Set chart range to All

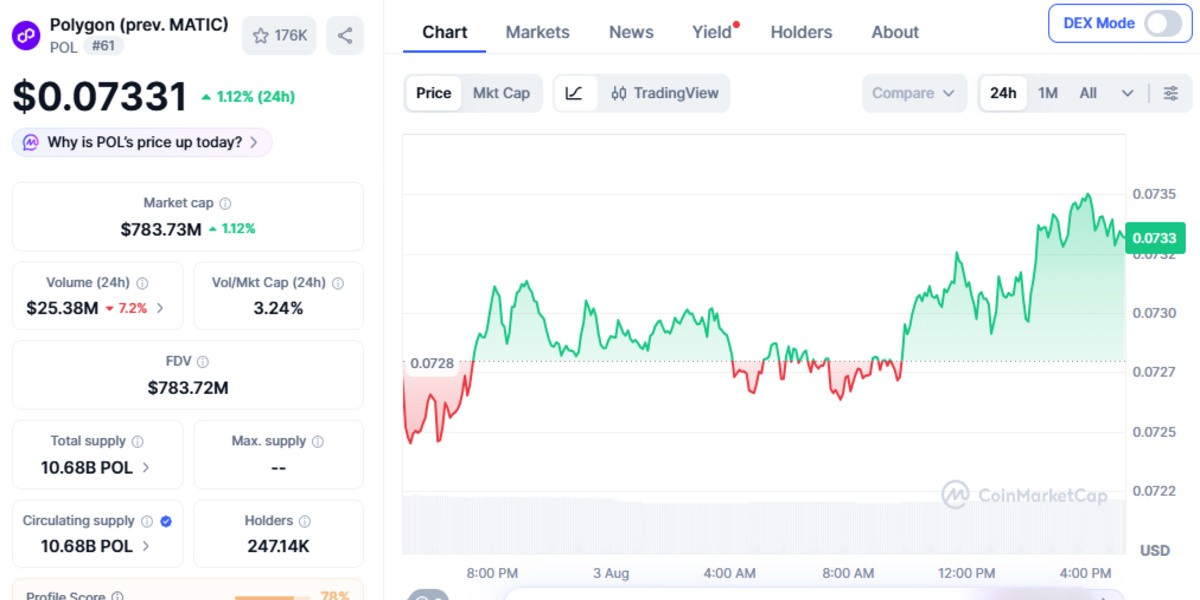tap(1088, 93)
